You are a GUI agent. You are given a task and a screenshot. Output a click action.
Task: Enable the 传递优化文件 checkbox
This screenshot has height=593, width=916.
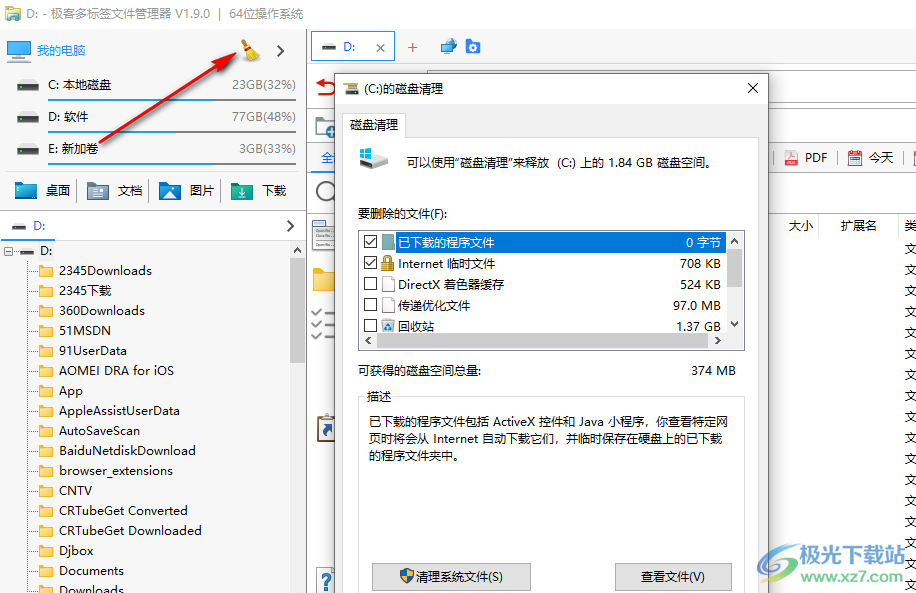coord(371,305)
